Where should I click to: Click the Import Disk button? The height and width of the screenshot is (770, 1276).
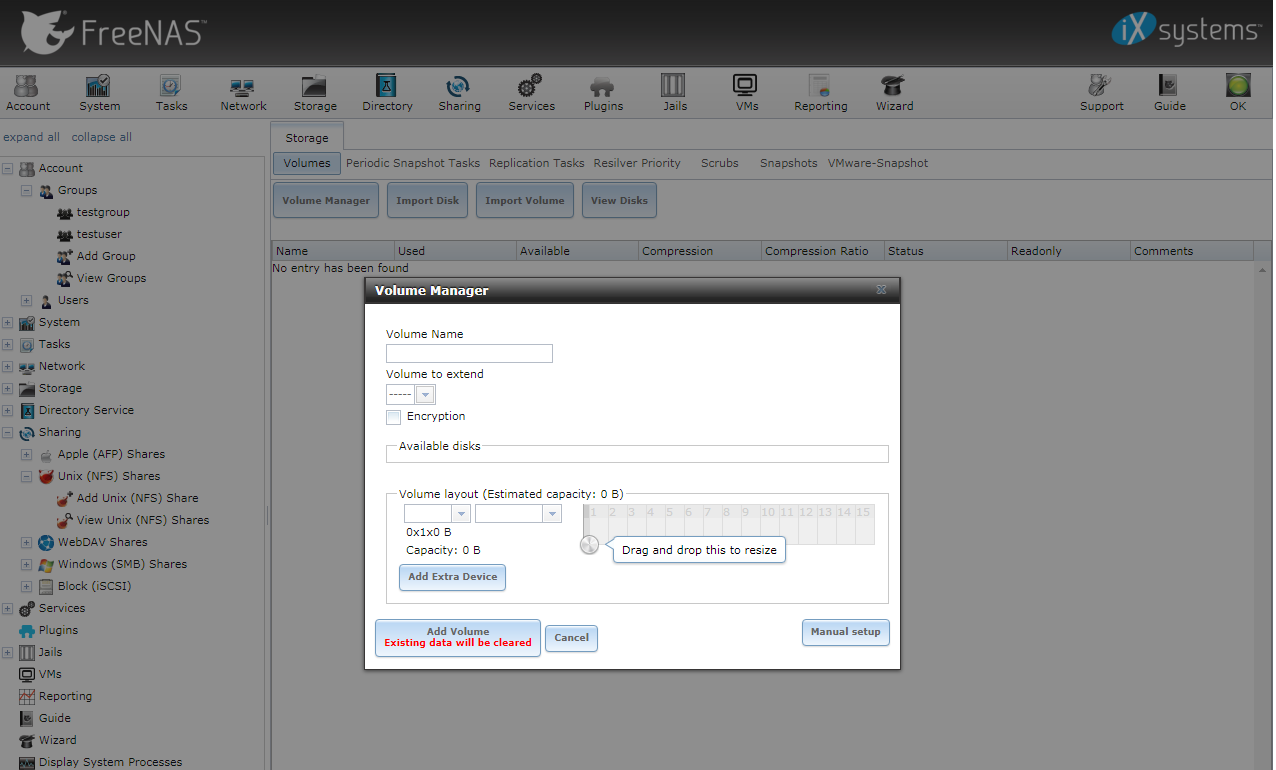[428, 200]
